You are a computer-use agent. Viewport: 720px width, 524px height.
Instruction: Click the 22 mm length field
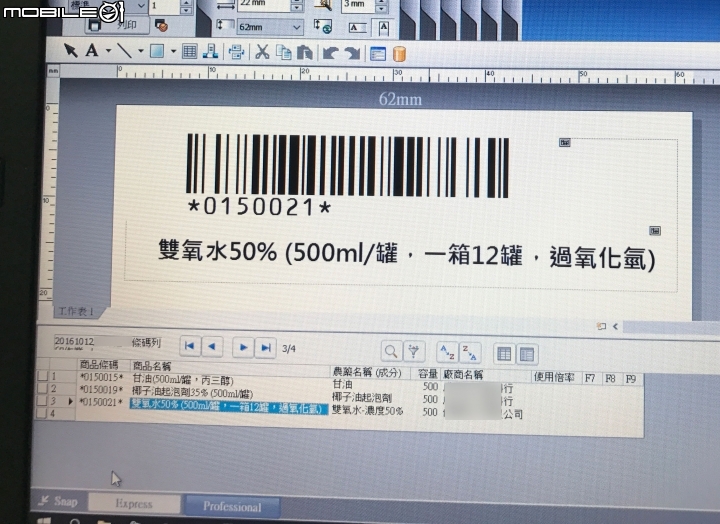[x=264, y=4]
